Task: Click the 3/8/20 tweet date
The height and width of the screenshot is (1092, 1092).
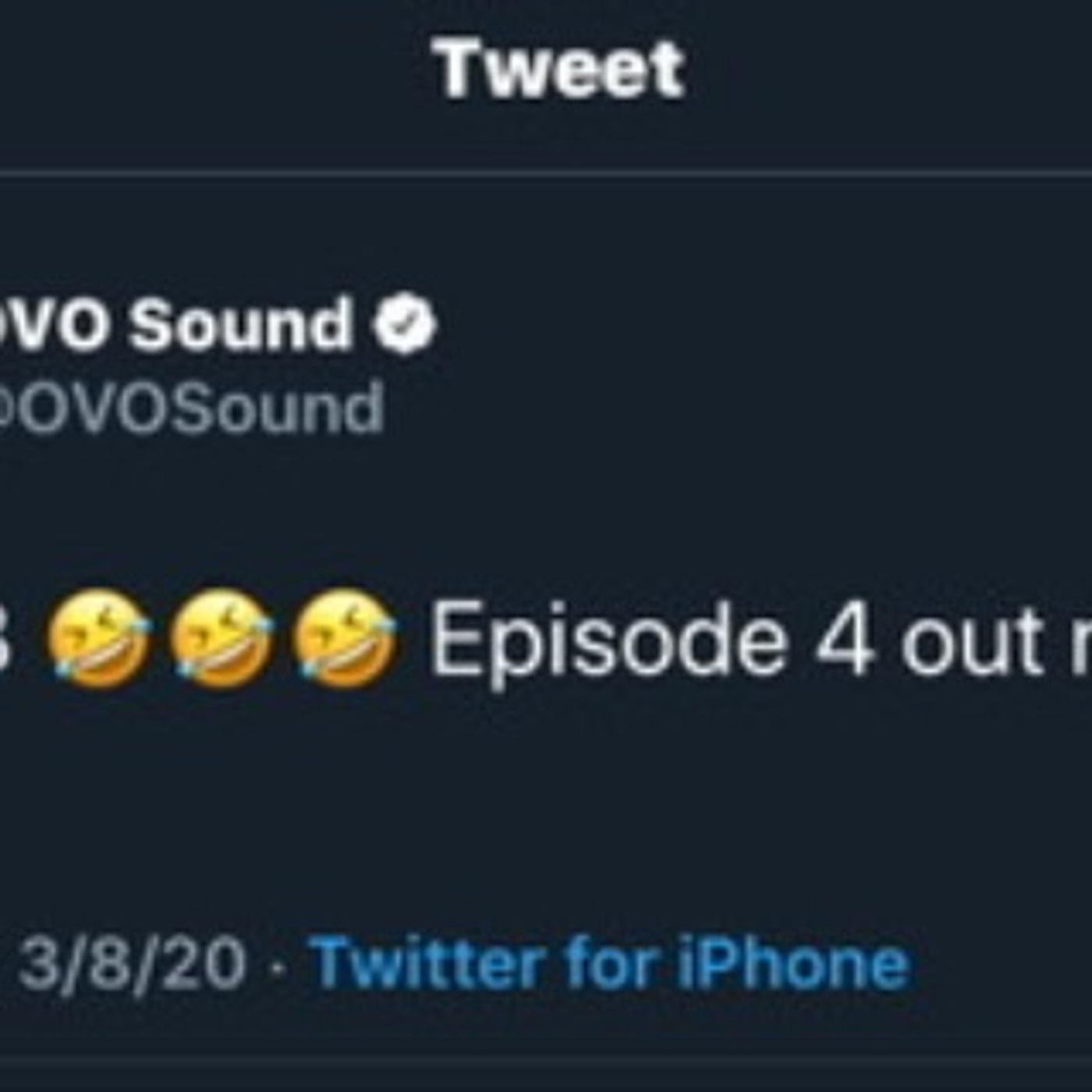Action: [x=131, y=964]
